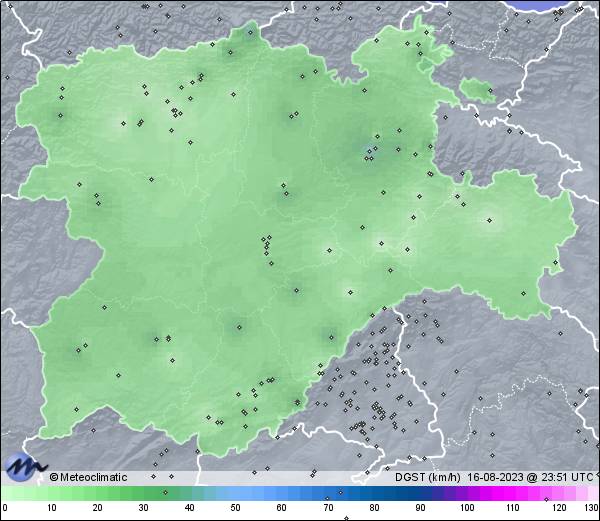The width and height of the screenshot is (600, 521).
Task: Click the 70 value on the scale
Action: tap(328, 508)
